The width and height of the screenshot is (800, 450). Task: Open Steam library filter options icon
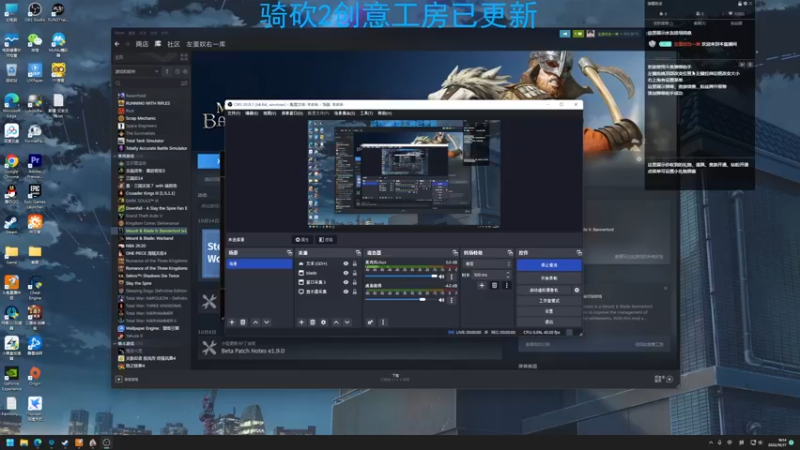pos(184,83)
